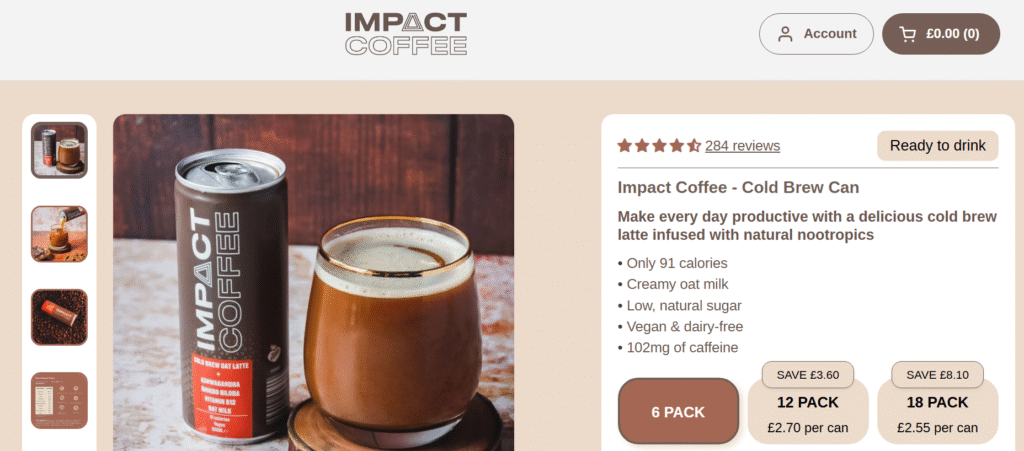This screenshot has width=1024, height=451.
Task: Choose the 18 PACK option
Action: 937,414
